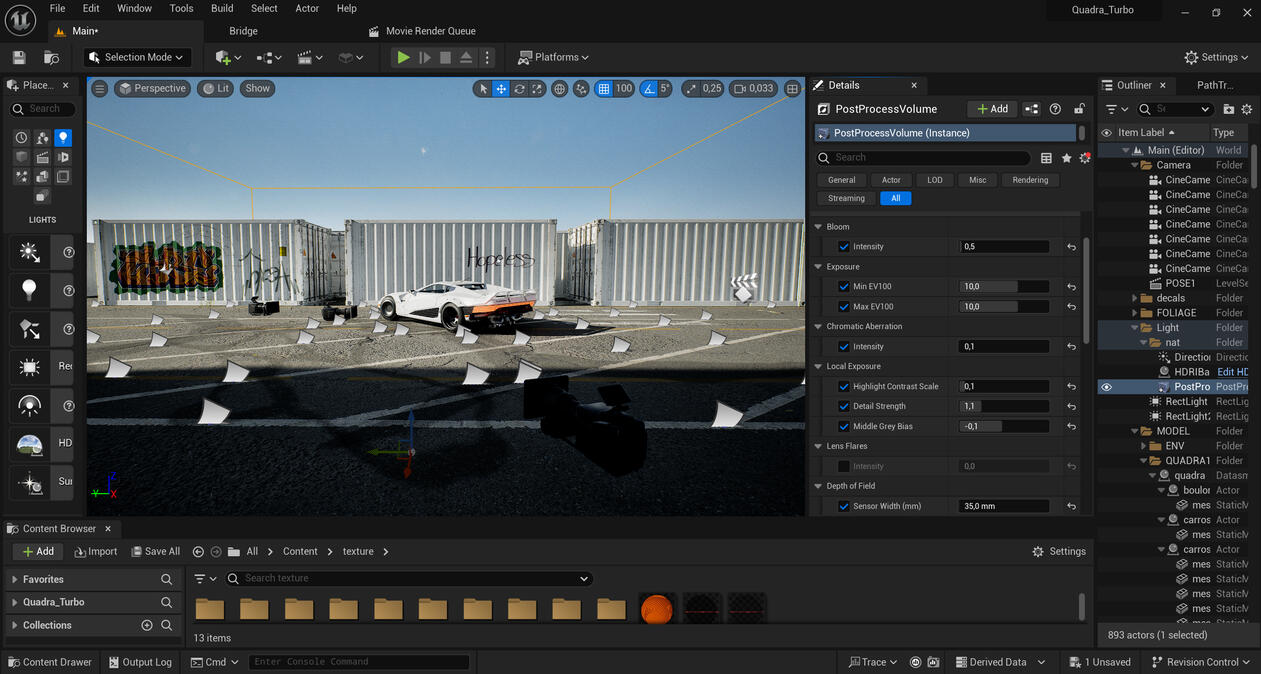Toggle the visibility eye of PostPro actor
This screenshot has width=1261, height=674.
[1106, 387]
